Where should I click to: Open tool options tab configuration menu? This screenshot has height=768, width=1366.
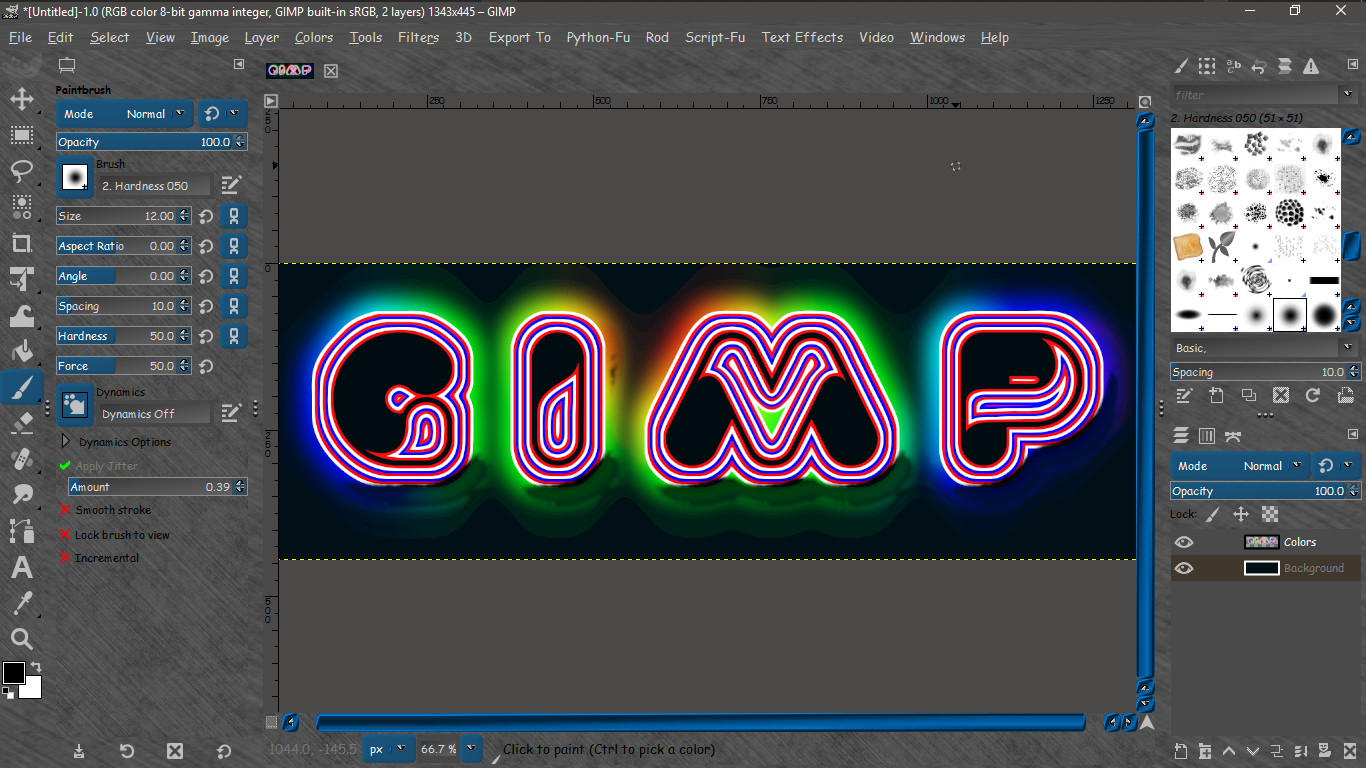coord(239,64)
